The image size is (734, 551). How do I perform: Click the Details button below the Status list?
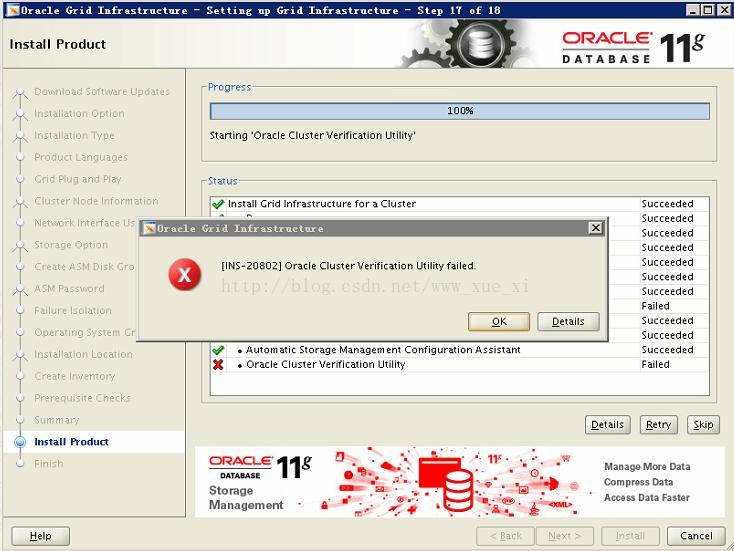point(607,425)
